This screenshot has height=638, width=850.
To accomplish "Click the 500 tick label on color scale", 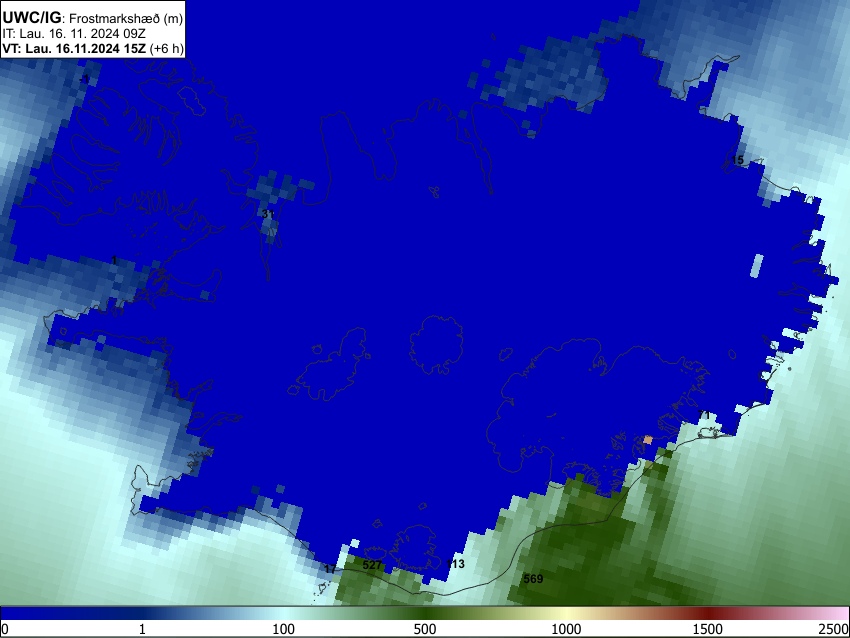I will click(424, 629).
